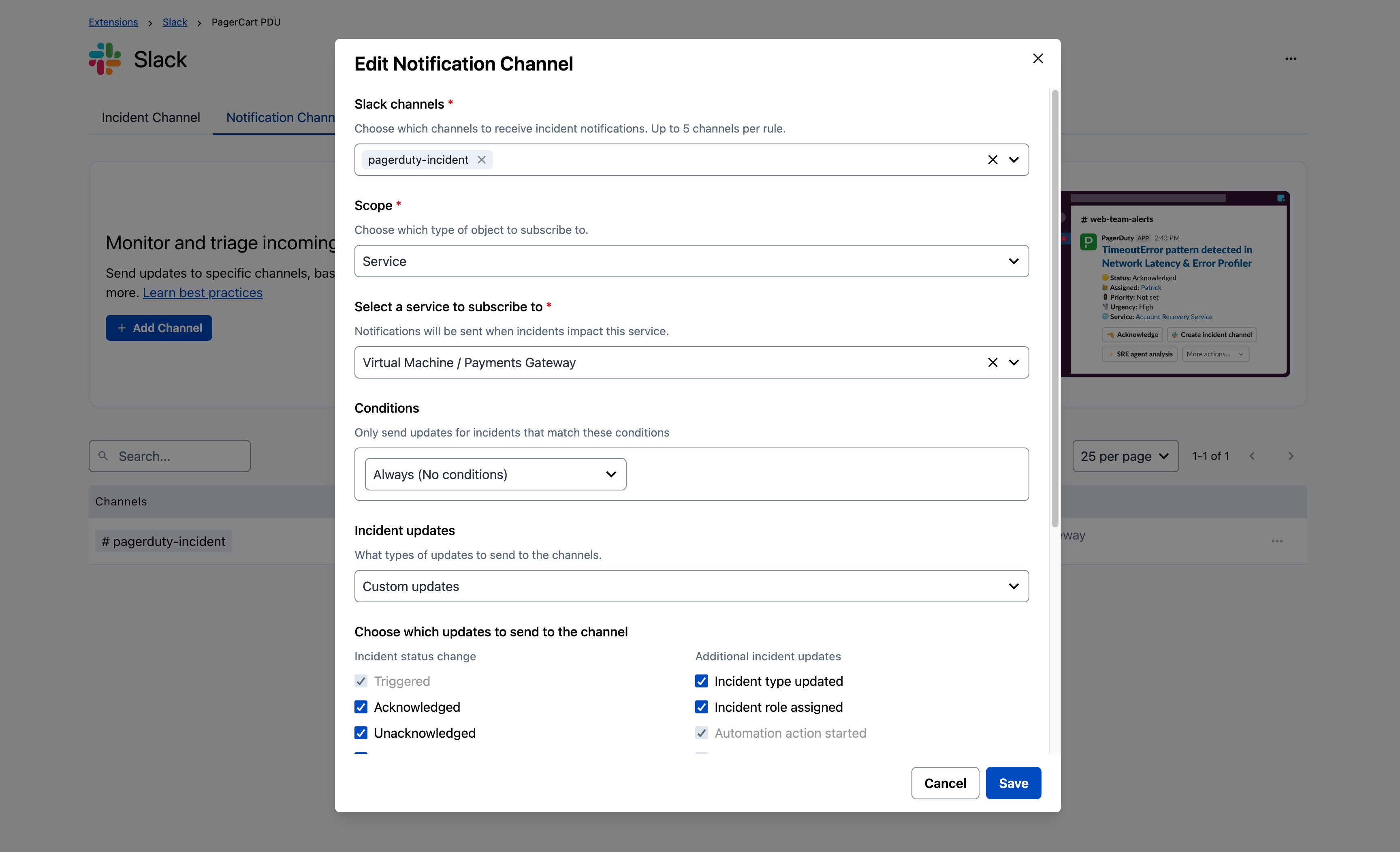The width and height of the screenshot is (1400, 852).
Task: Uncheck the Unacknowledged checkbox
Action: click(361, 733)
